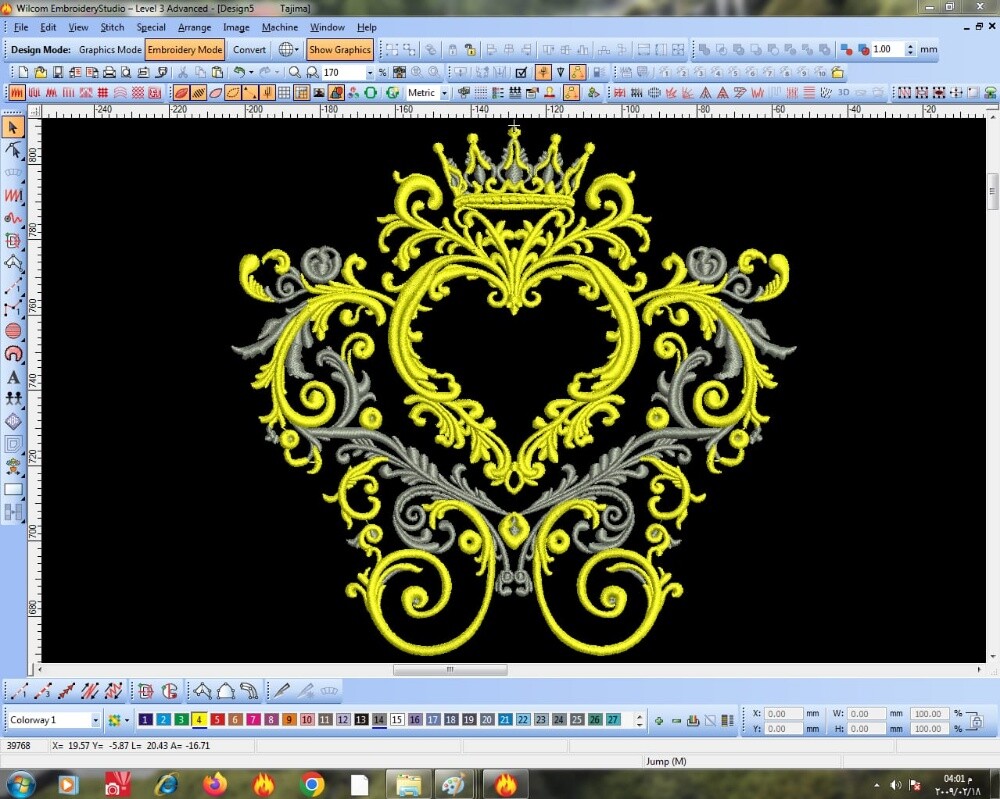Toggle the orange leaf stitch view icon
This screenshot has width=1000, height=799.
182,93
